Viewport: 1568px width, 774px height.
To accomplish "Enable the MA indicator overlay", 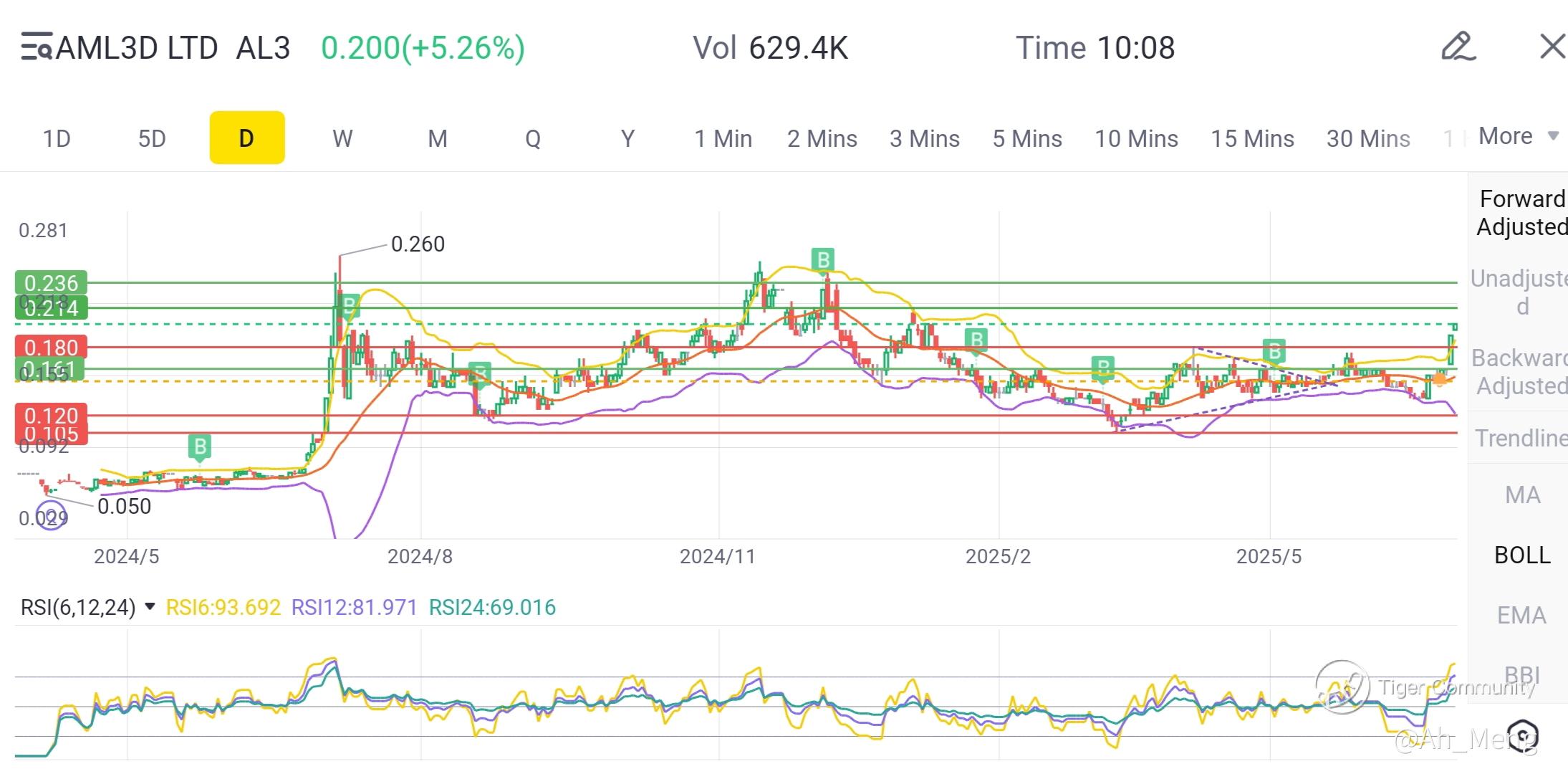I will 1521,494.
